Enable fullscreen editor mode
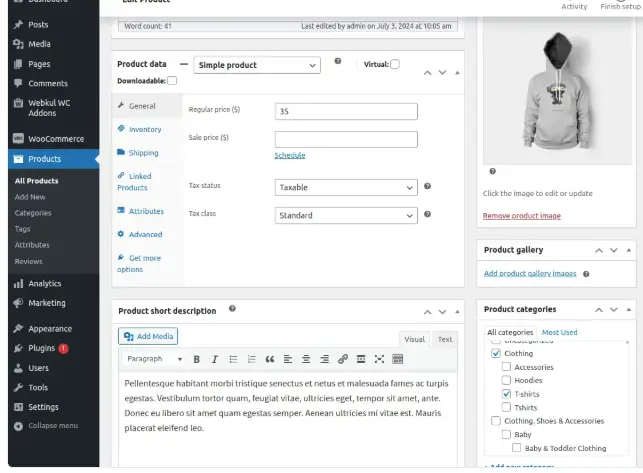Screen dimensions: 643x473 coord(379,359)
